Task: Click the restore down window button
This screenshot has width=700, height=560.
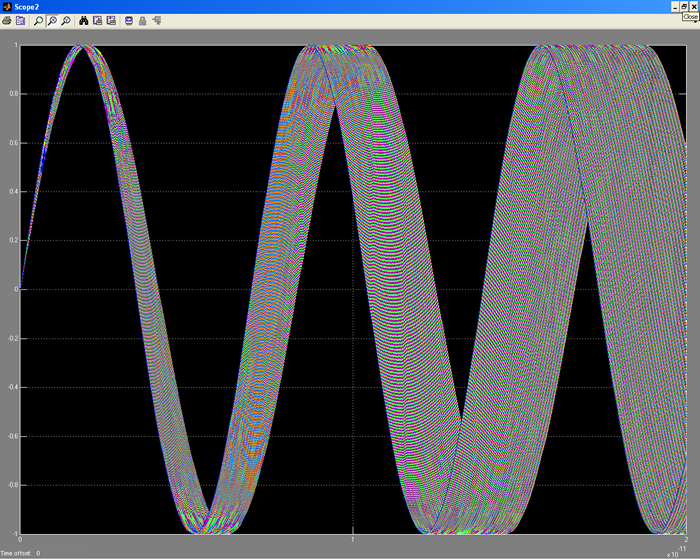Action: pos(683,6)
